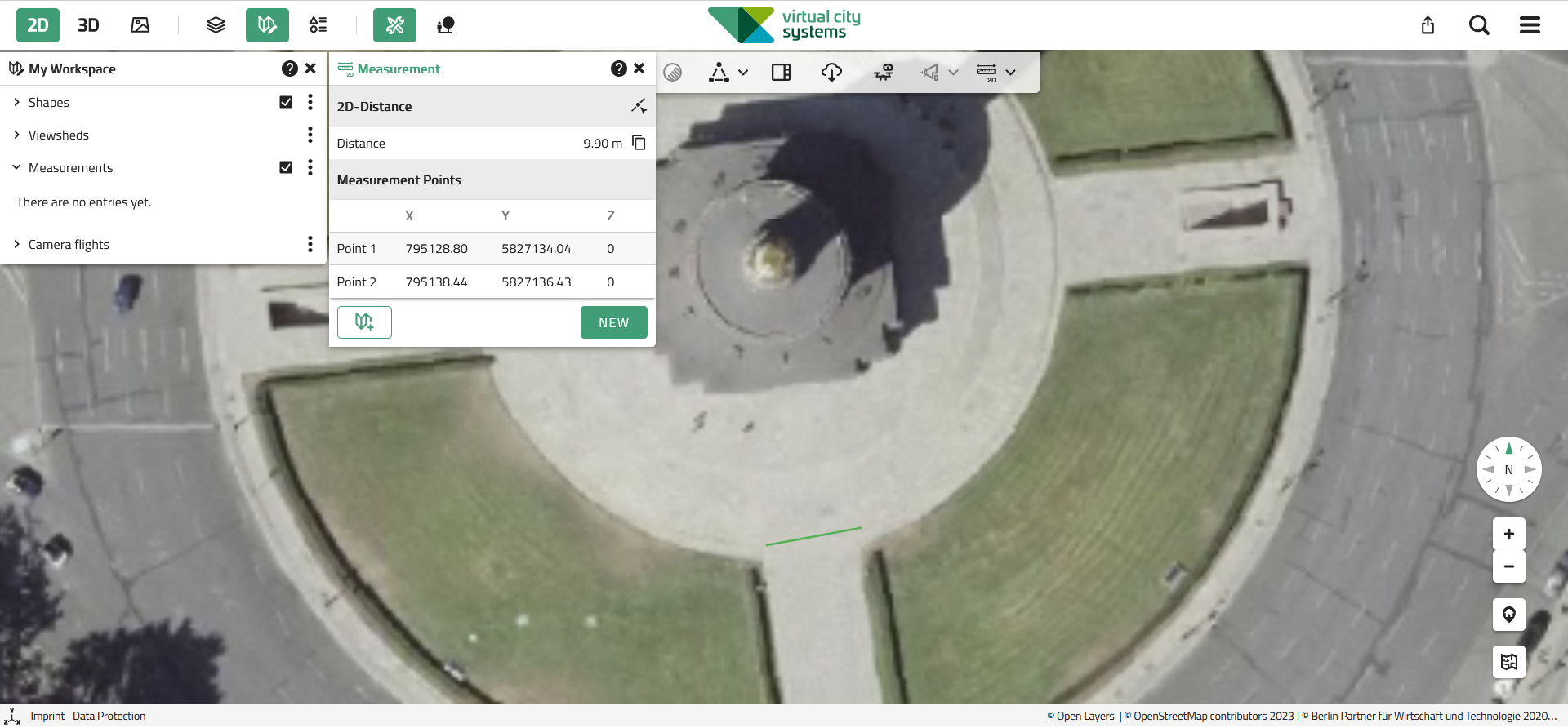
Task: Toggle the tools toolbox button
Action: (394, 25)
